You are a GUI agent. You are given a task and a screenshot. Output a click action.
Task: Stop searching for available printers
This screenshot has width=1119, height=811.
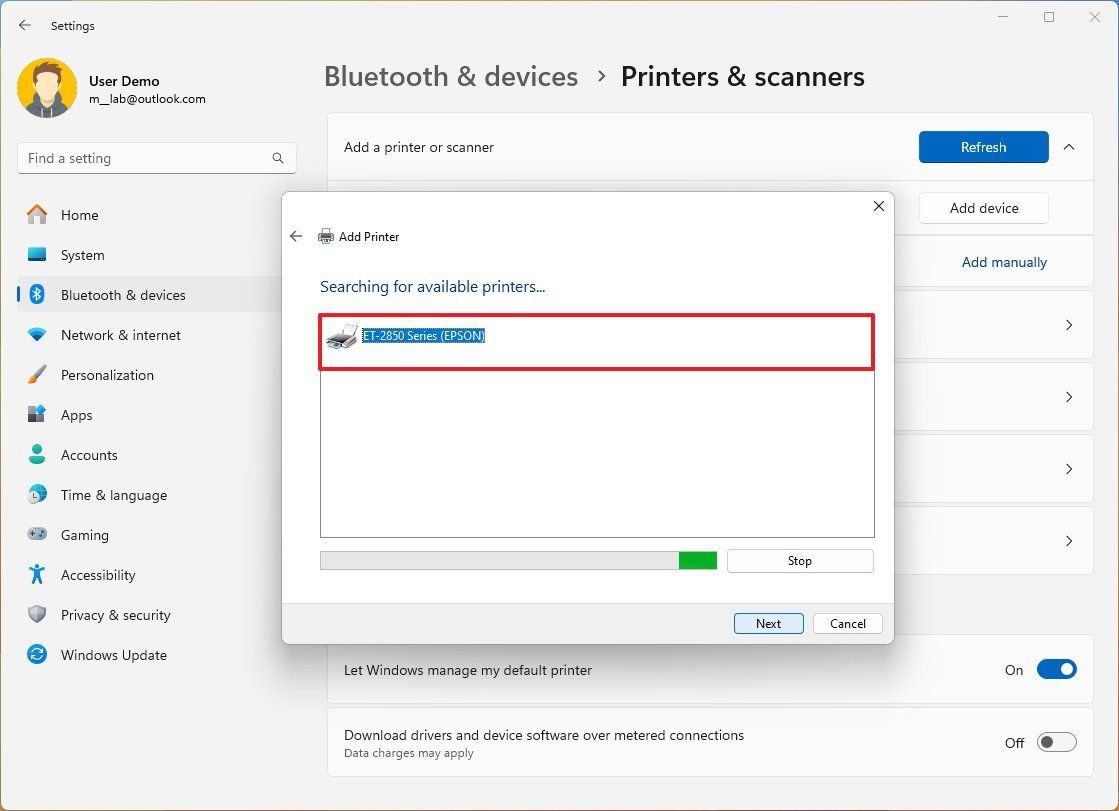pos(799,560)
